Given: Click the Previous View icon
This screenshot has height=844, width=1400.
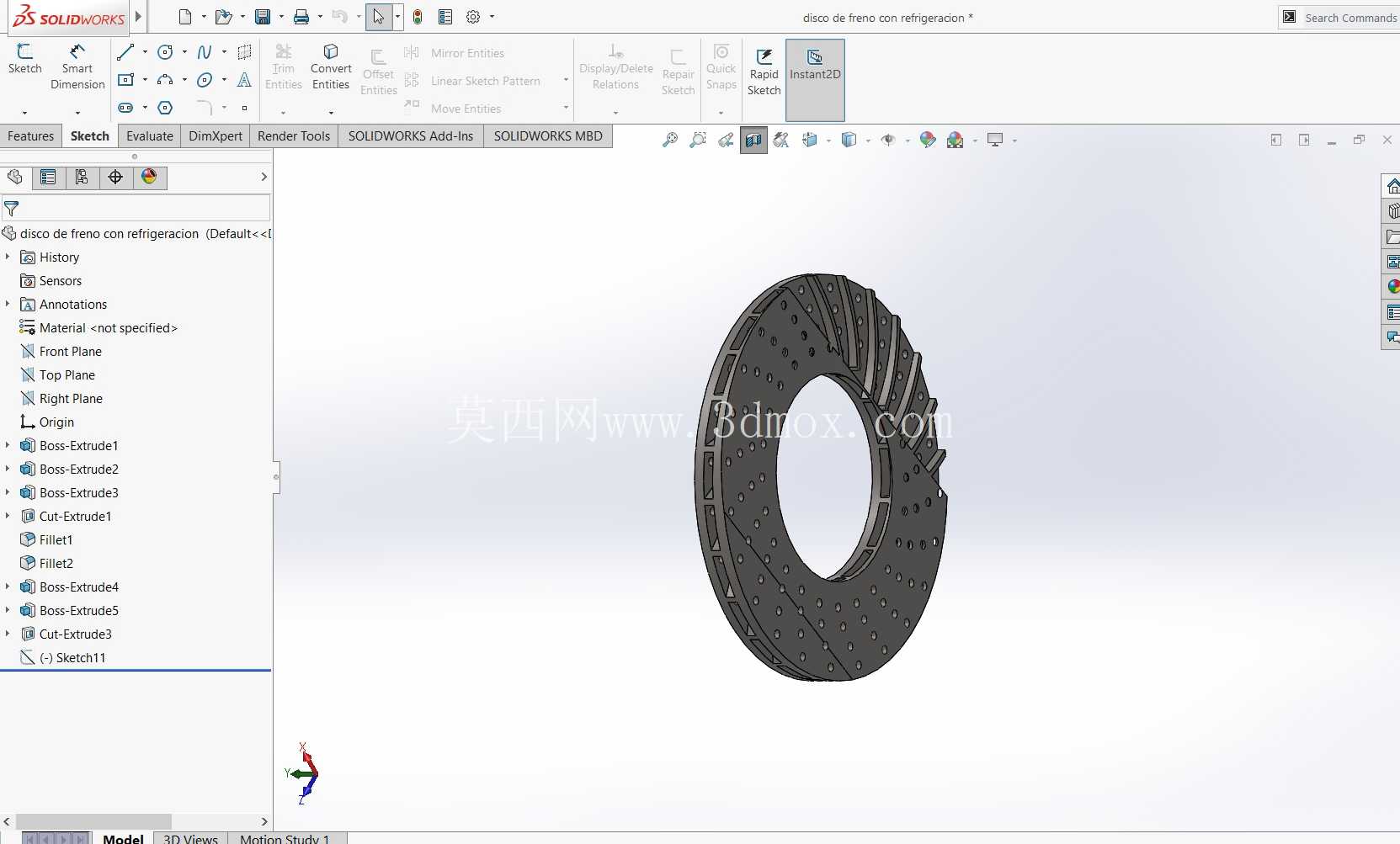Looking at the screenshot, I should [x=726, y=140].
